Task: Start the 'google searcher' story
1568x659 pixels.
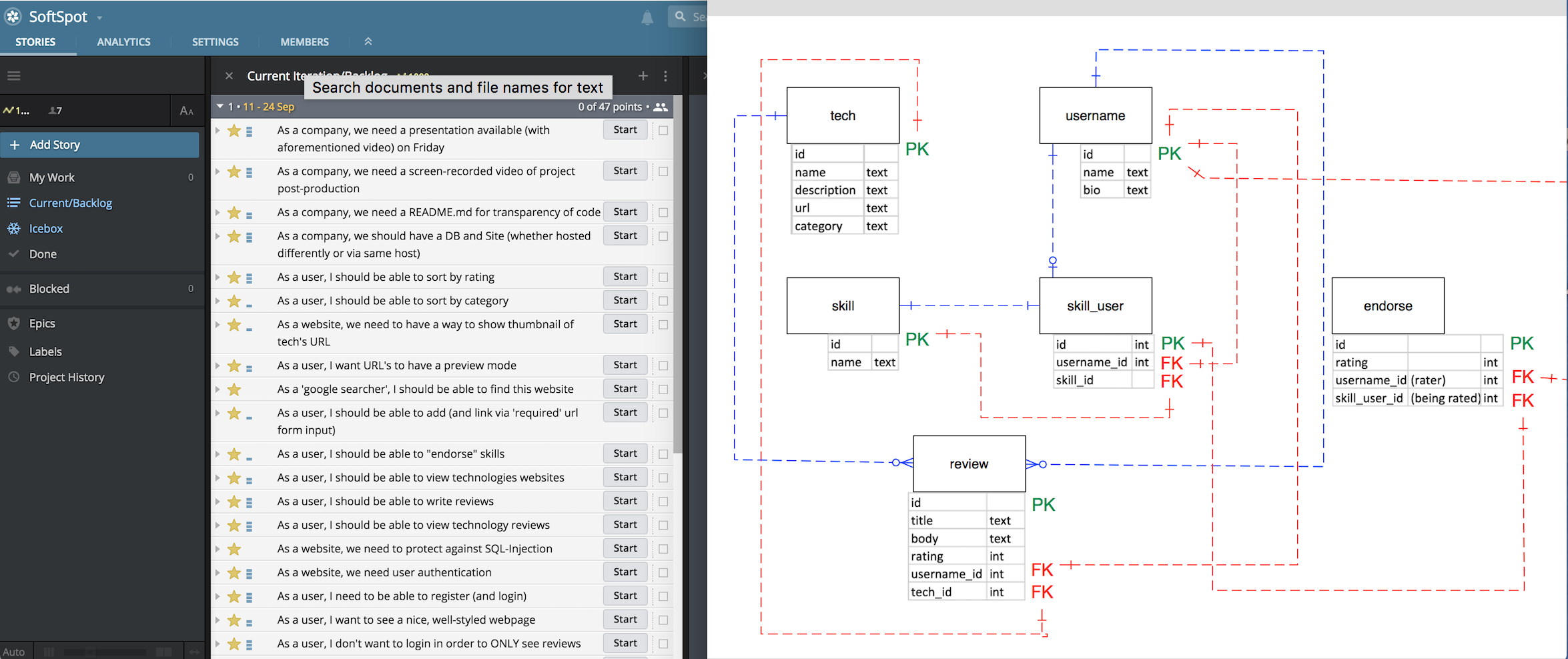Action: tap(625, 389)
